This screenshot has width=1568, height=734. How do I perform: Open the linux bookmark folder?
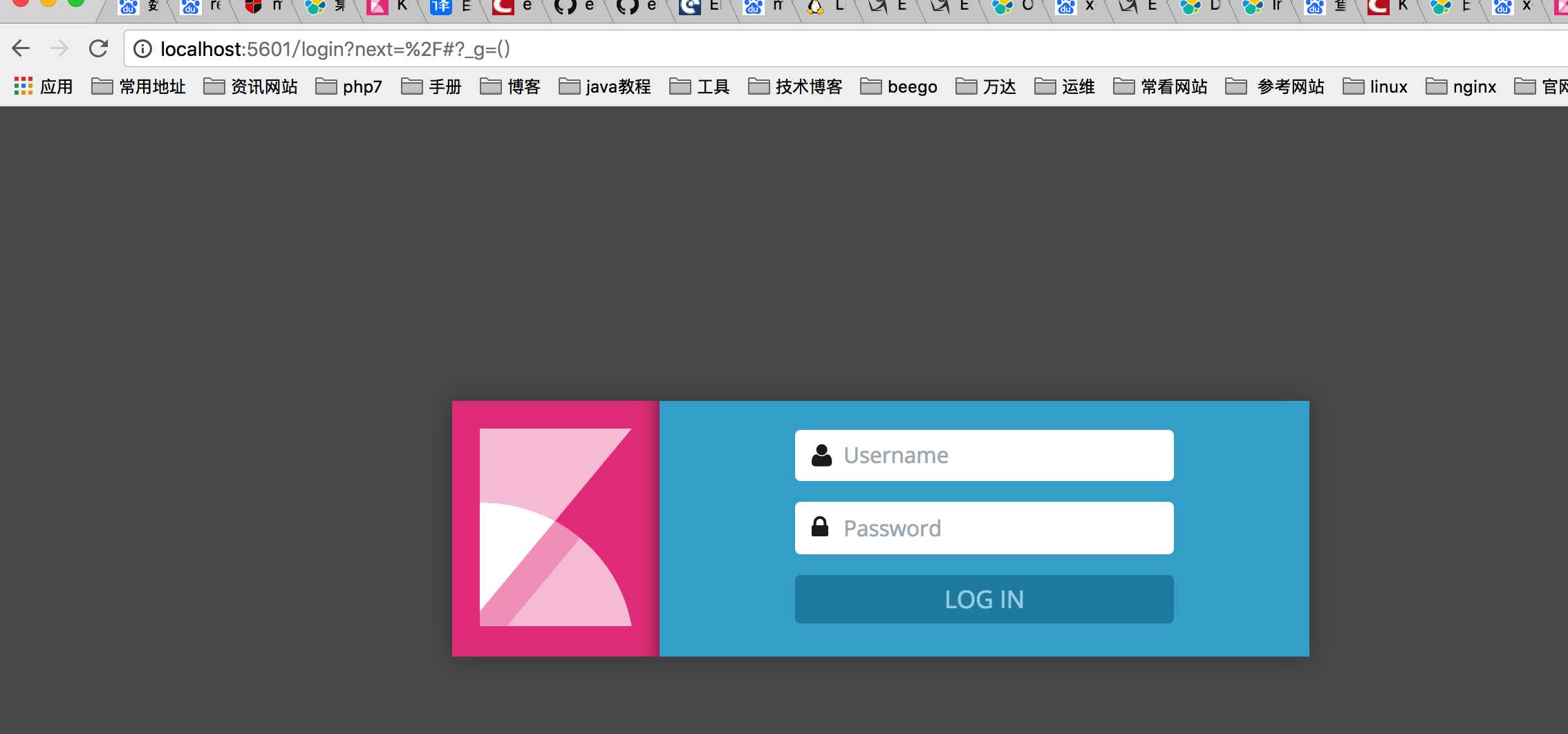pos(1375,86)
